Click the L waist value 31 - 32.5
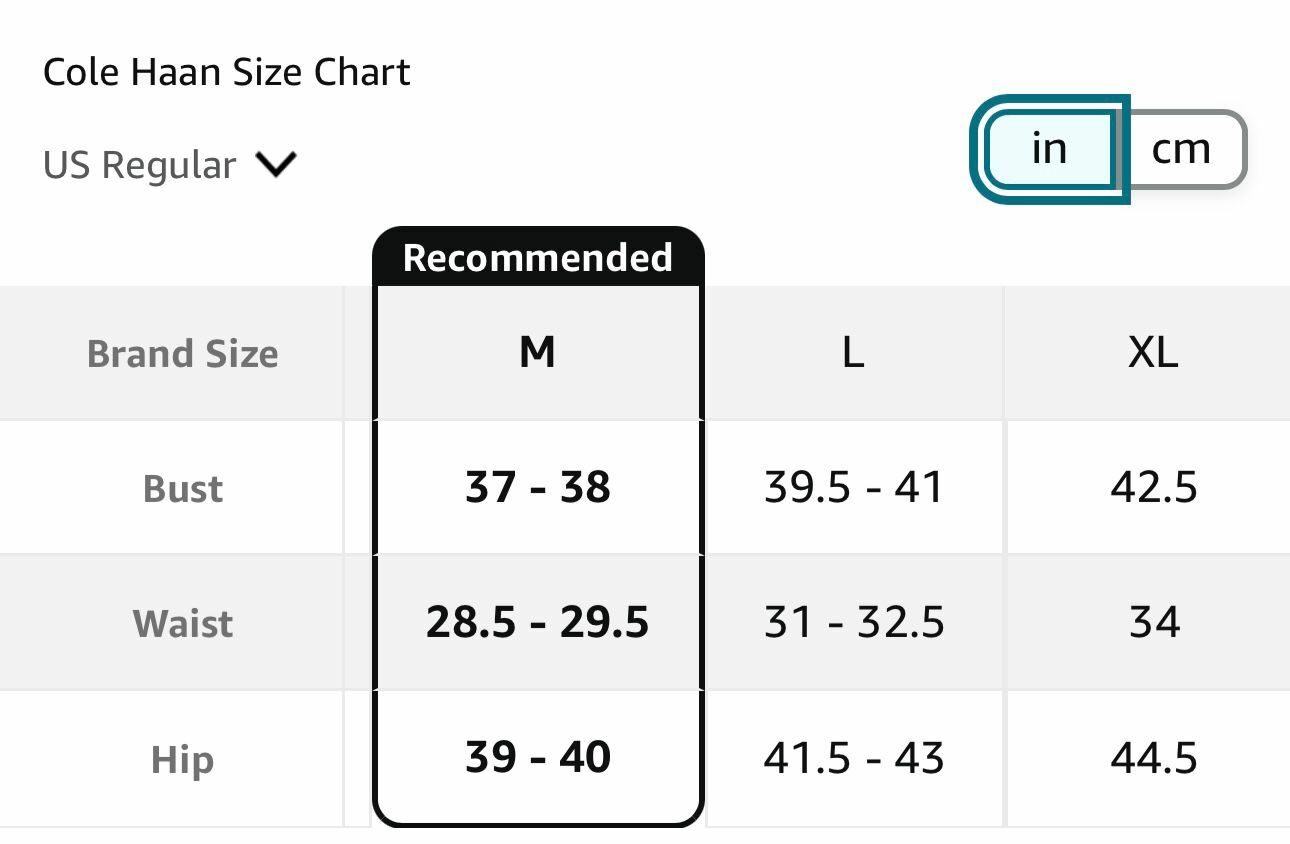 [853, 622]
